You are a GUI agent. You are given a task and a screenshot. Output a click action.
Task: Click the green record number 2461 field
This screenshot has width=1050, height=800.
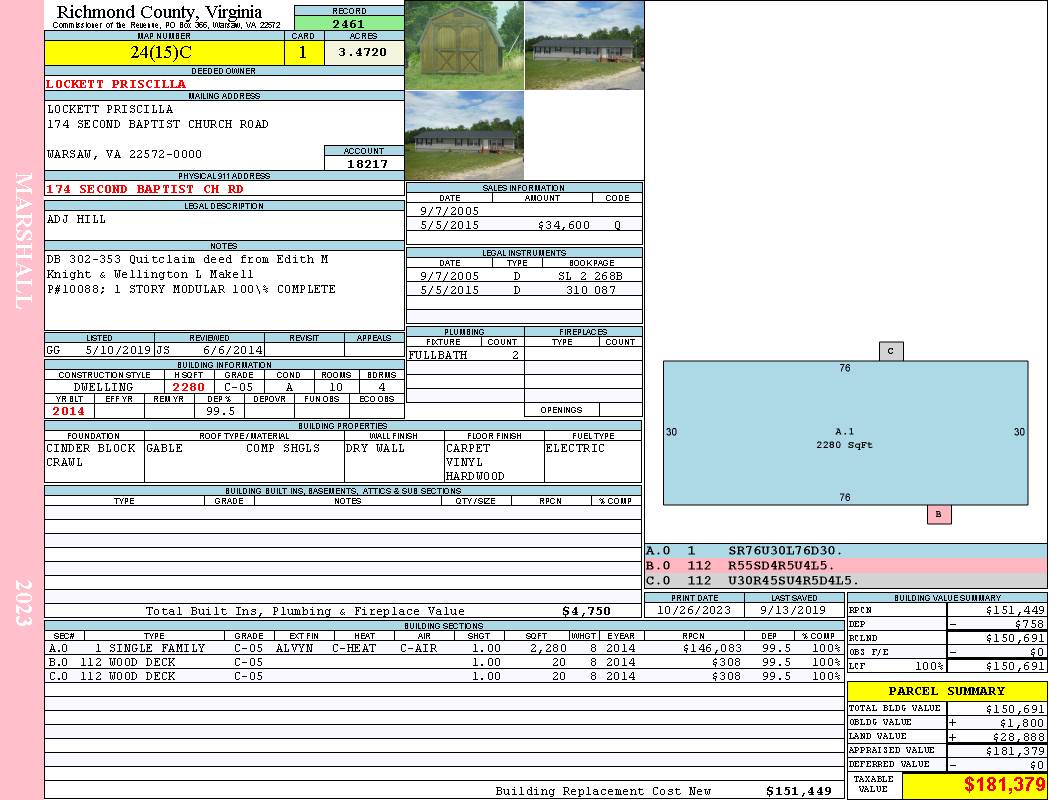coord(348,23)
